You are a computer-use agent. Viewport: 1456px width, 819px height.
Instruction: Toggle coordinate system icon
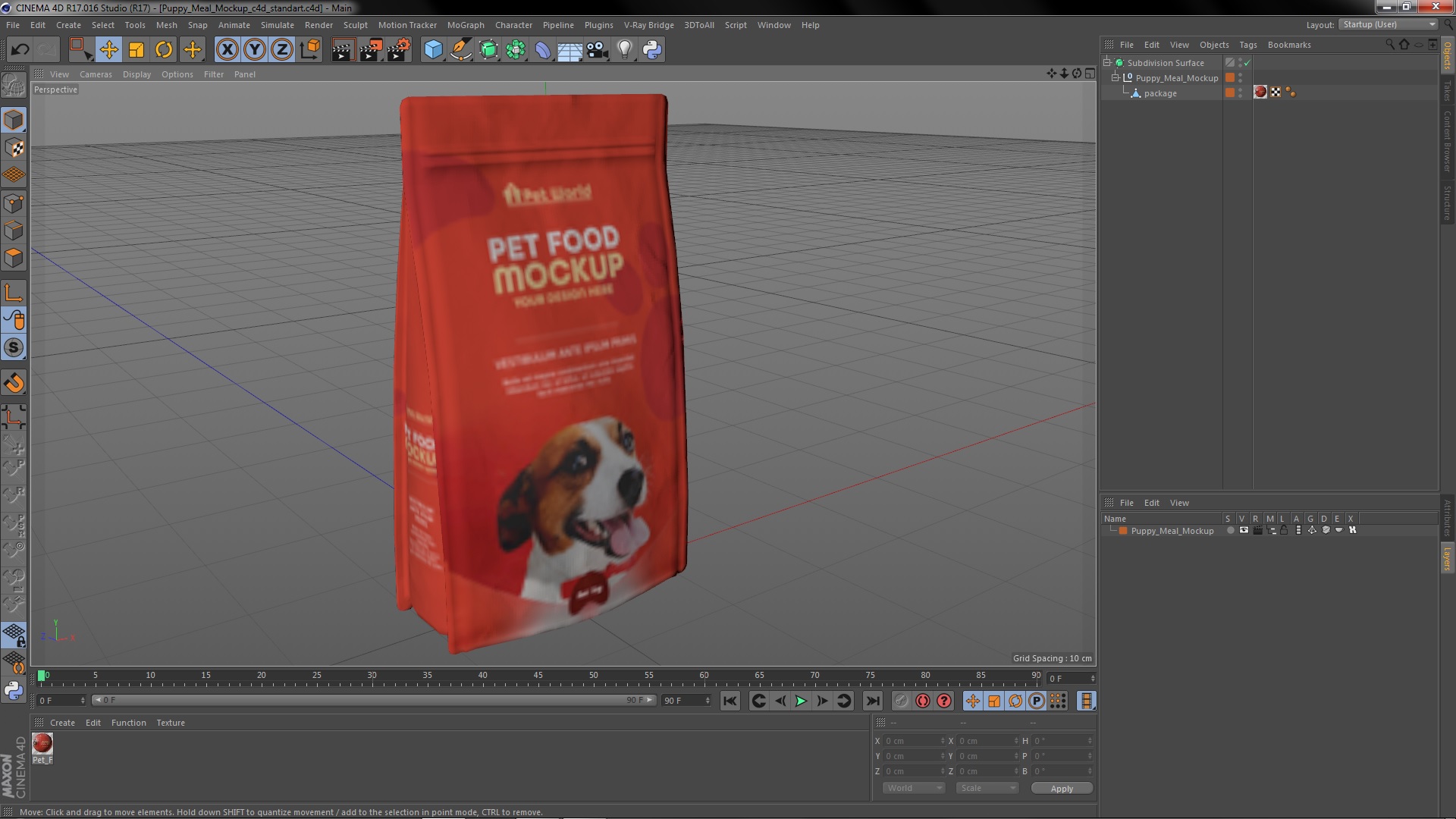309,50
